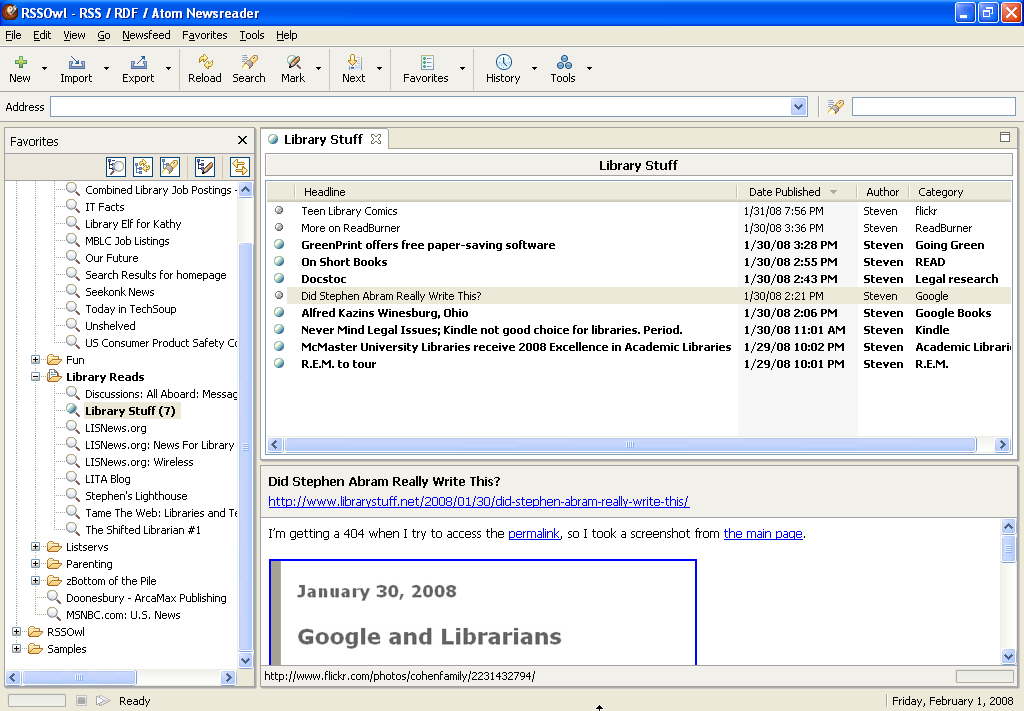The image size is (1024, 711).
Task: Open the dropdown arrow next to Import
Action: coord(106,69)
